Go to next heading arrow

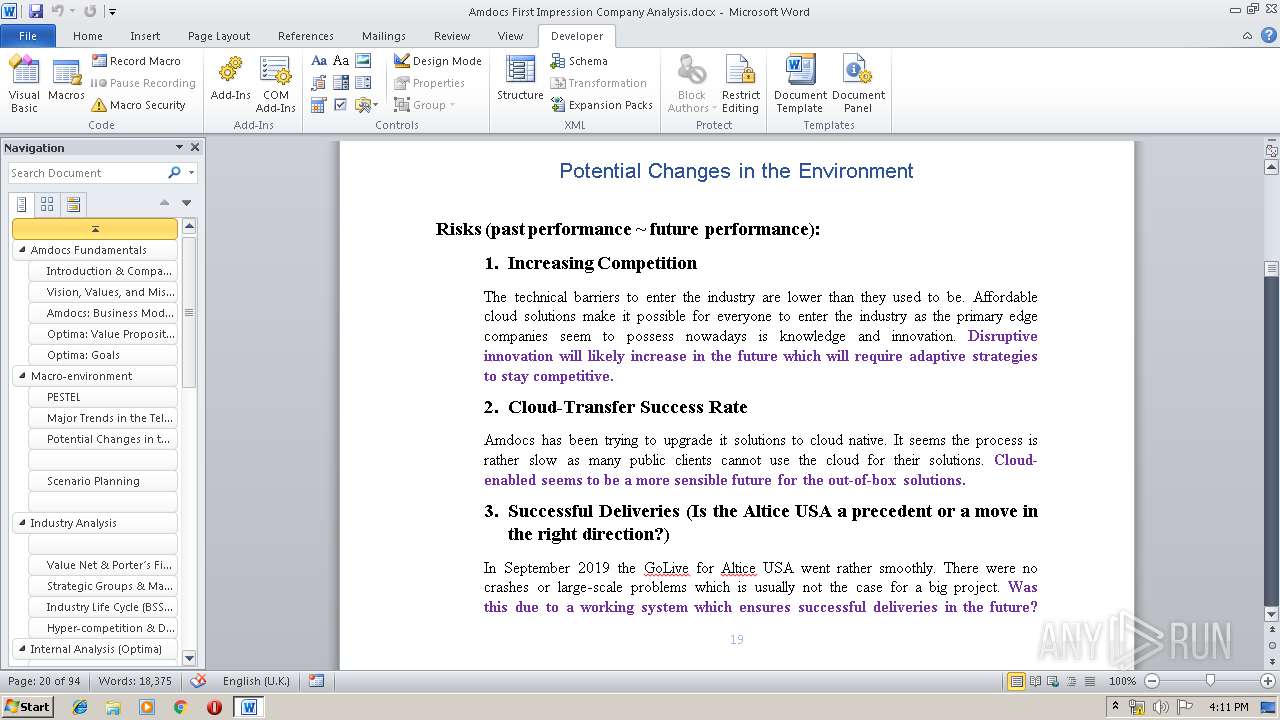point(186,203)
